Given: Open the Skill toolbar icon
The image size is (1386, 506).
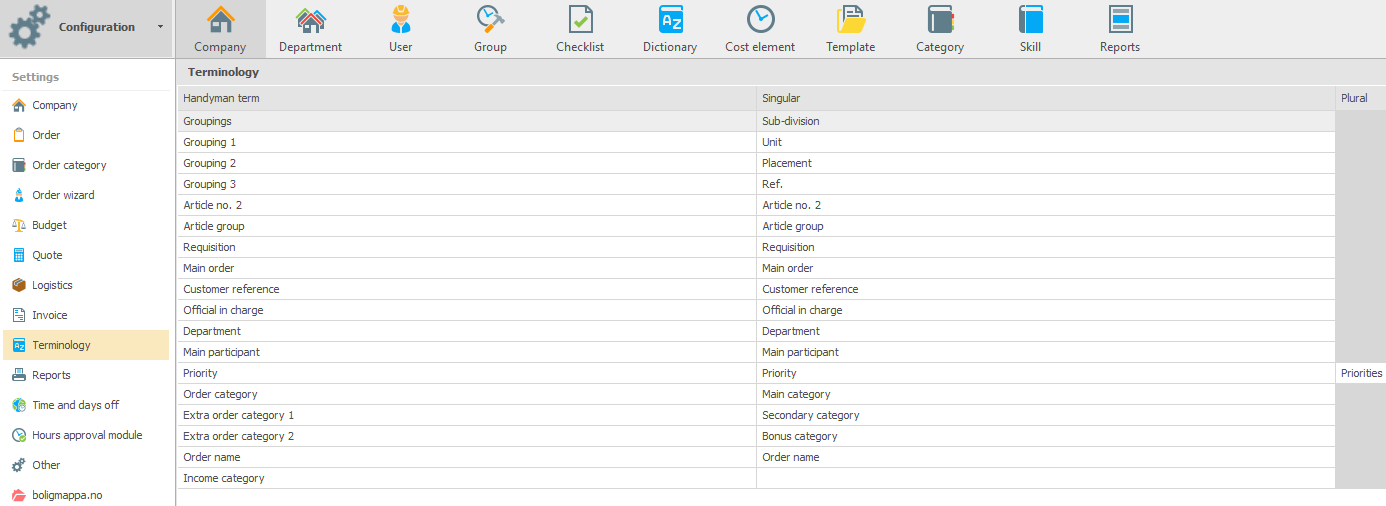Looking at the screenshot, I should 1030,29.
